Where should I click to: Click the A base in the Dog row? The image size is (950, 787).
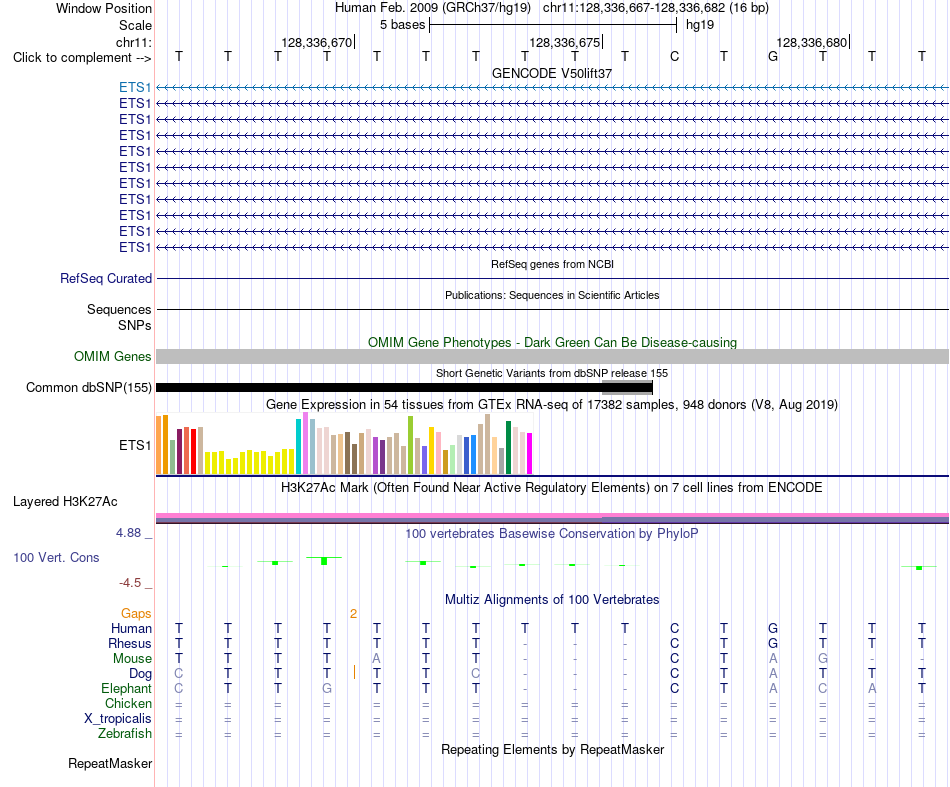[x=773, y=674]
